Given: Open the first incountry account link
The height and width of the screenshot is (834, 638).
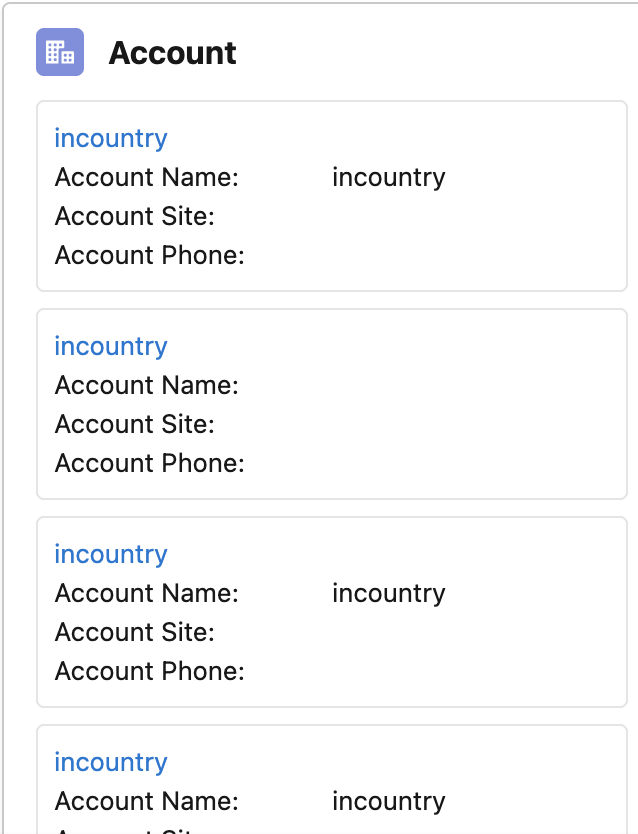Looking at the screenshot, I should coord(110,138).
